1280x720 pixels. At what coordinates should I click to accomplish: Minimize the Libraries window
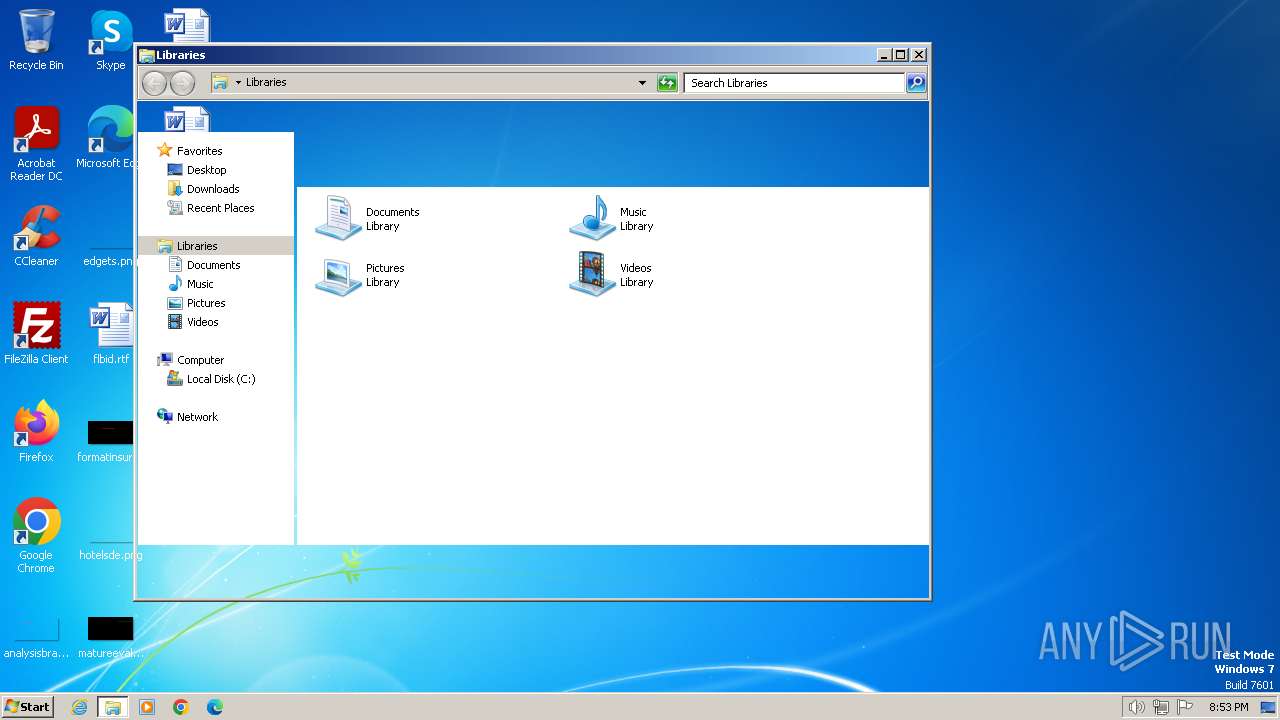point(884,55)
